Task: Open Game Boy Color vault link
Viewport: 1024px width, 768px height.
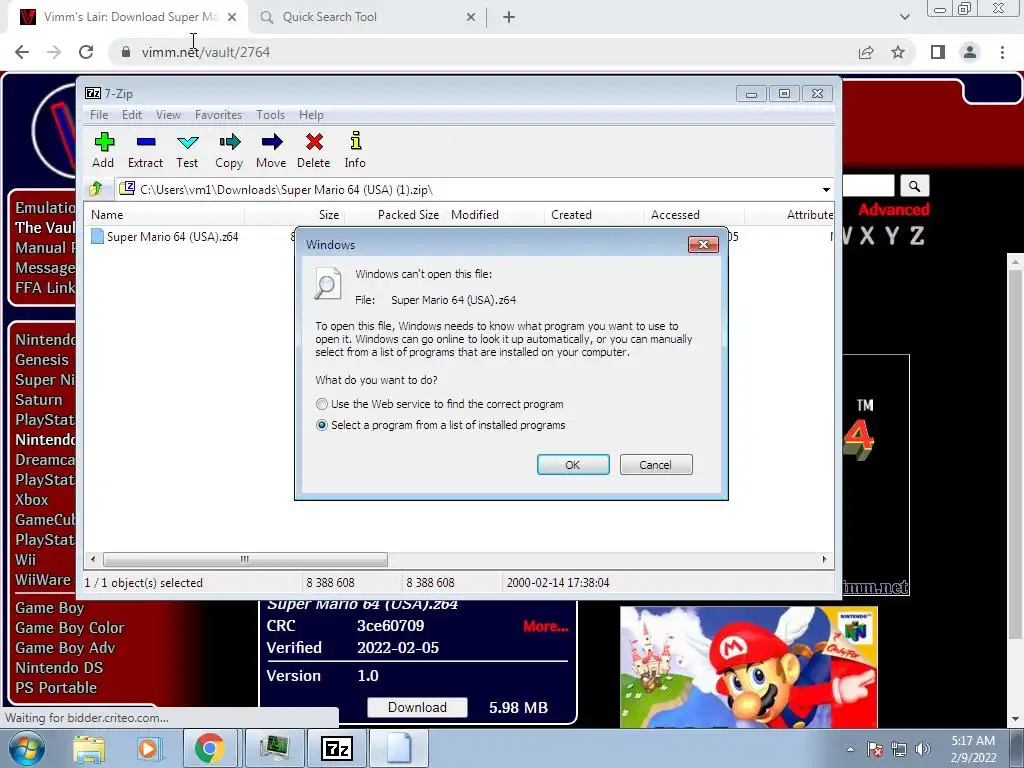Action: 70,628
